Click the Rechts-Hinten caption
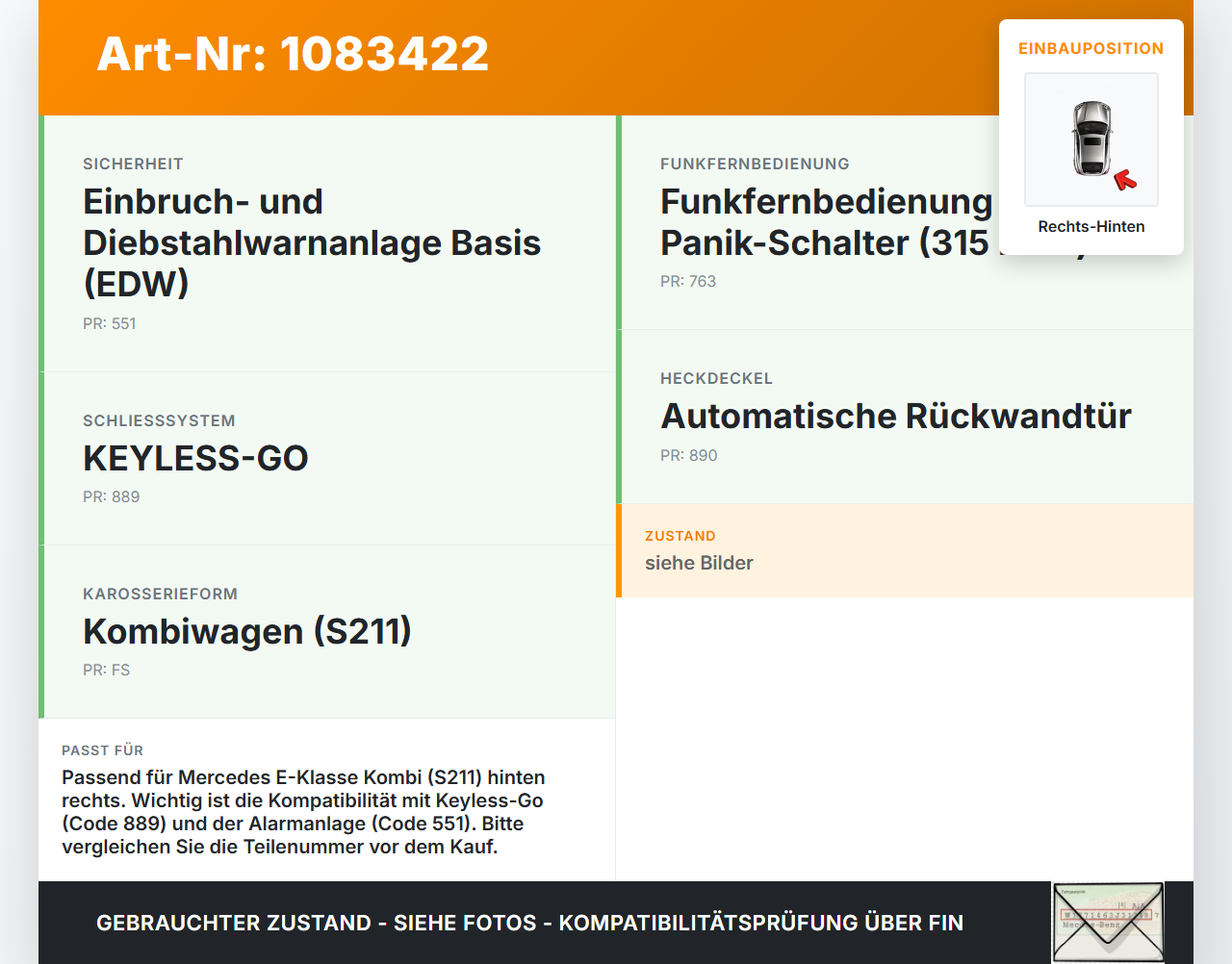Image resolution: width=1232 pixels, height=964 pixels. [1091, 227]
